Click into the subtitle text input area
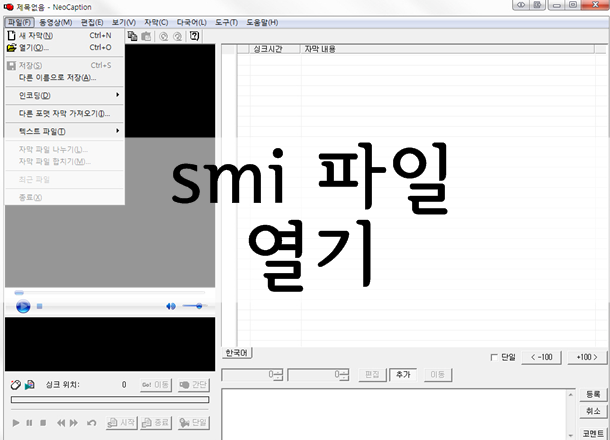 click(x=394, y=414)
